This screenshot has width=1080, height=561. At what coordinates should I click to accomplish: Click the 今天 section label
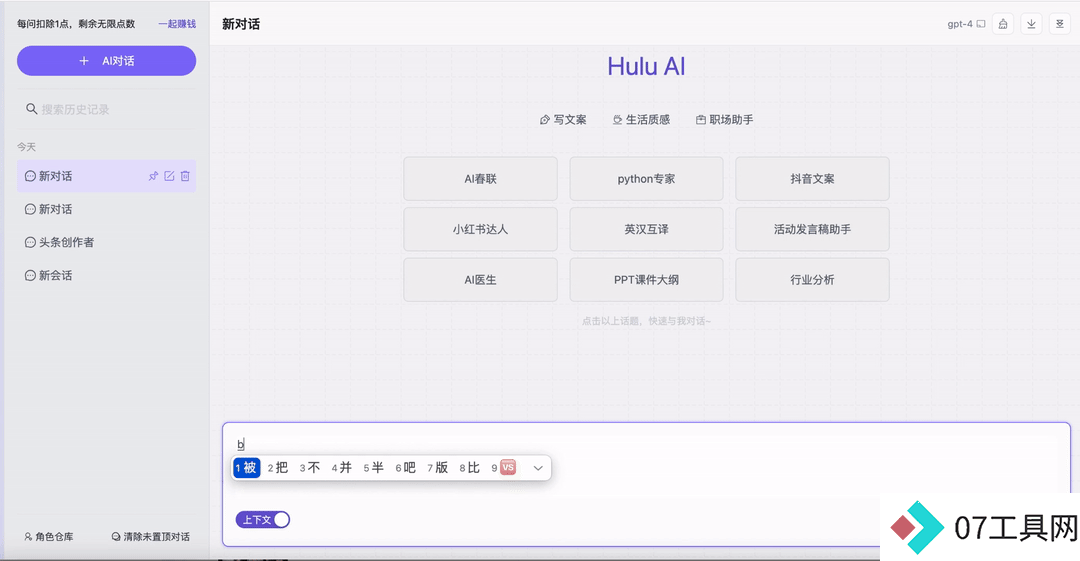[x=26, y=147]
